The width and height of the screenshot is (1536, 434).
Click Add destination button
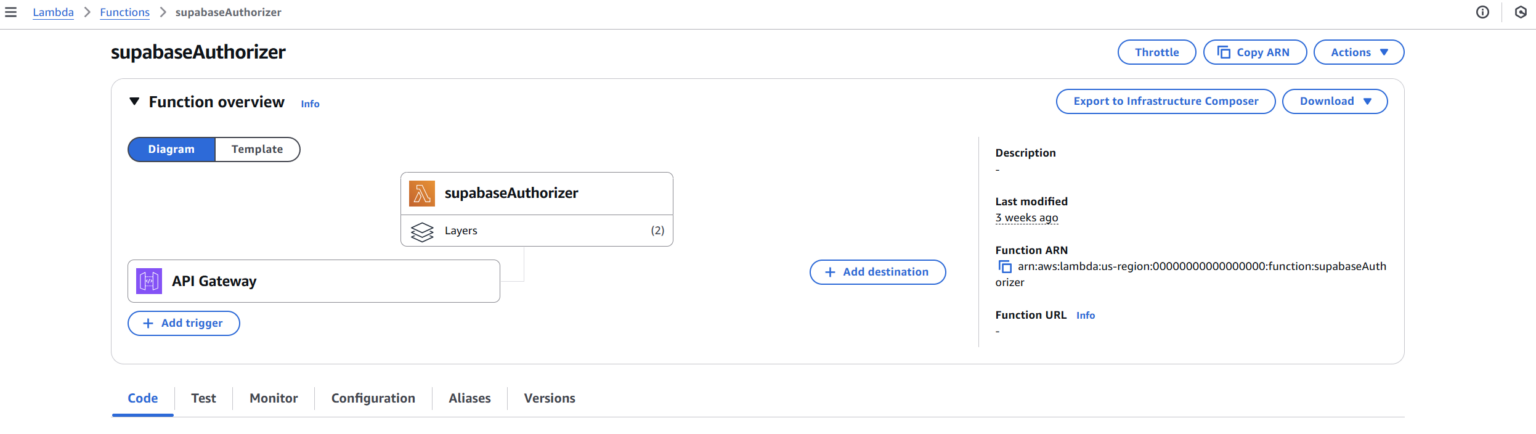pos(877,272)
